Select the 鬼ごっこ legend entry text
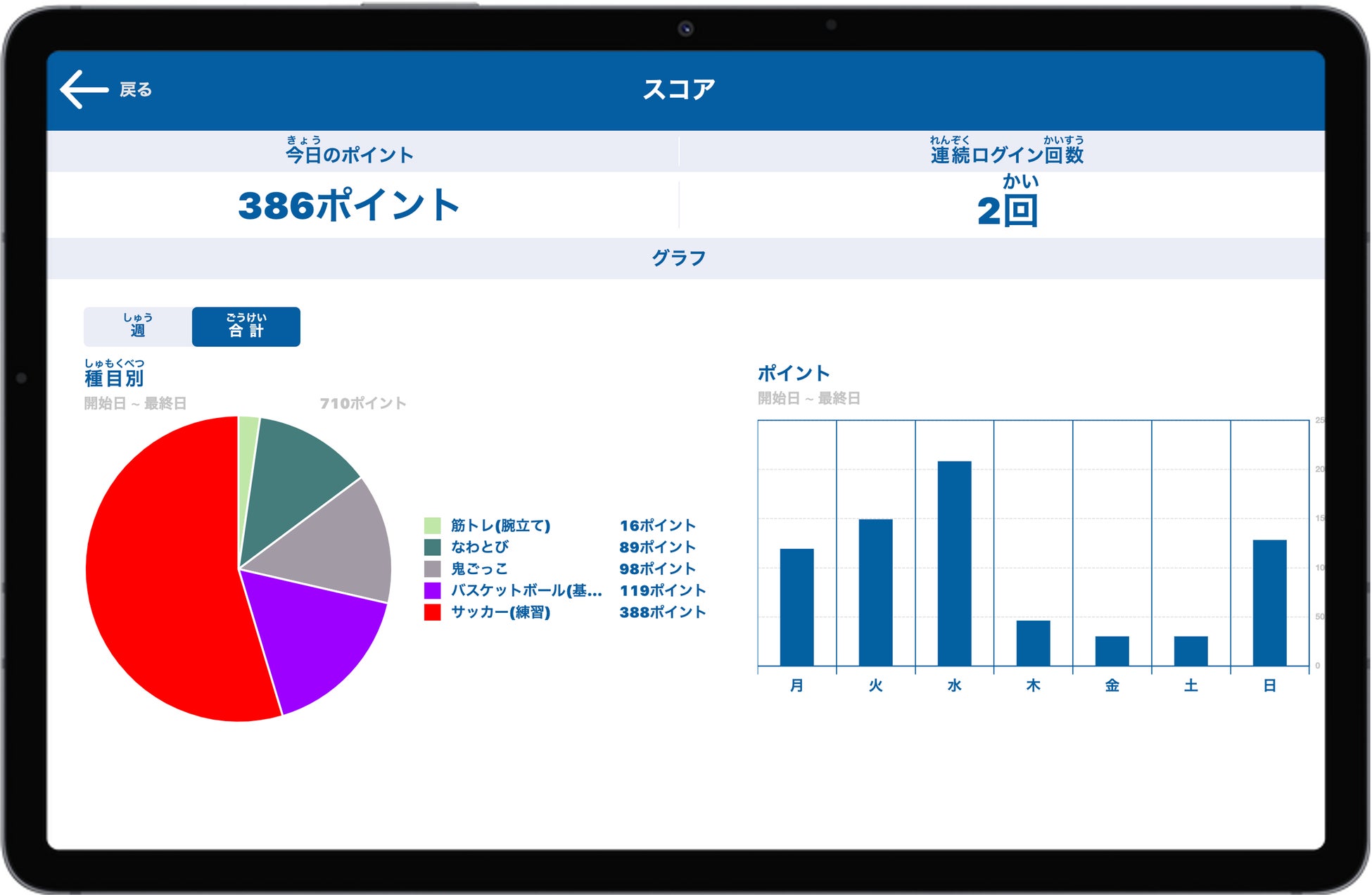Screen dimensions: 1372x895 tap(479, 569)
